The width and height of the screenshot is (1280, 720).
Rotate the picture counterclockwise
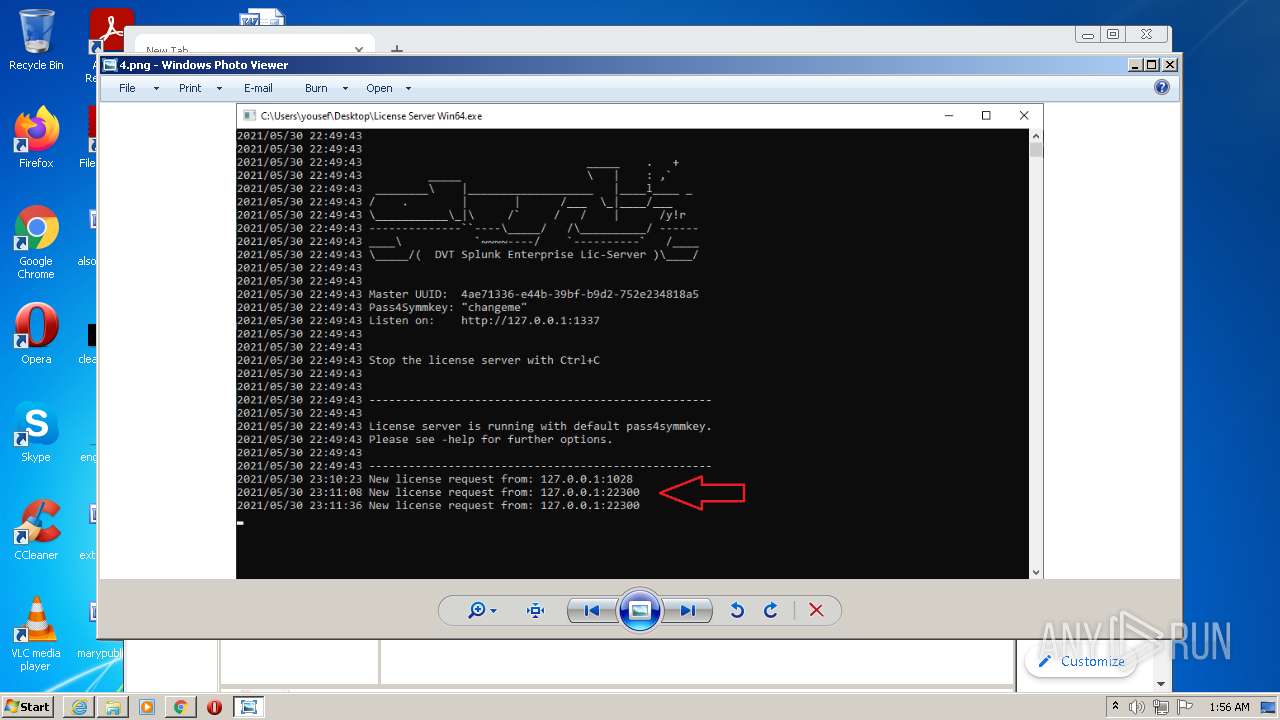pos(737,610)
